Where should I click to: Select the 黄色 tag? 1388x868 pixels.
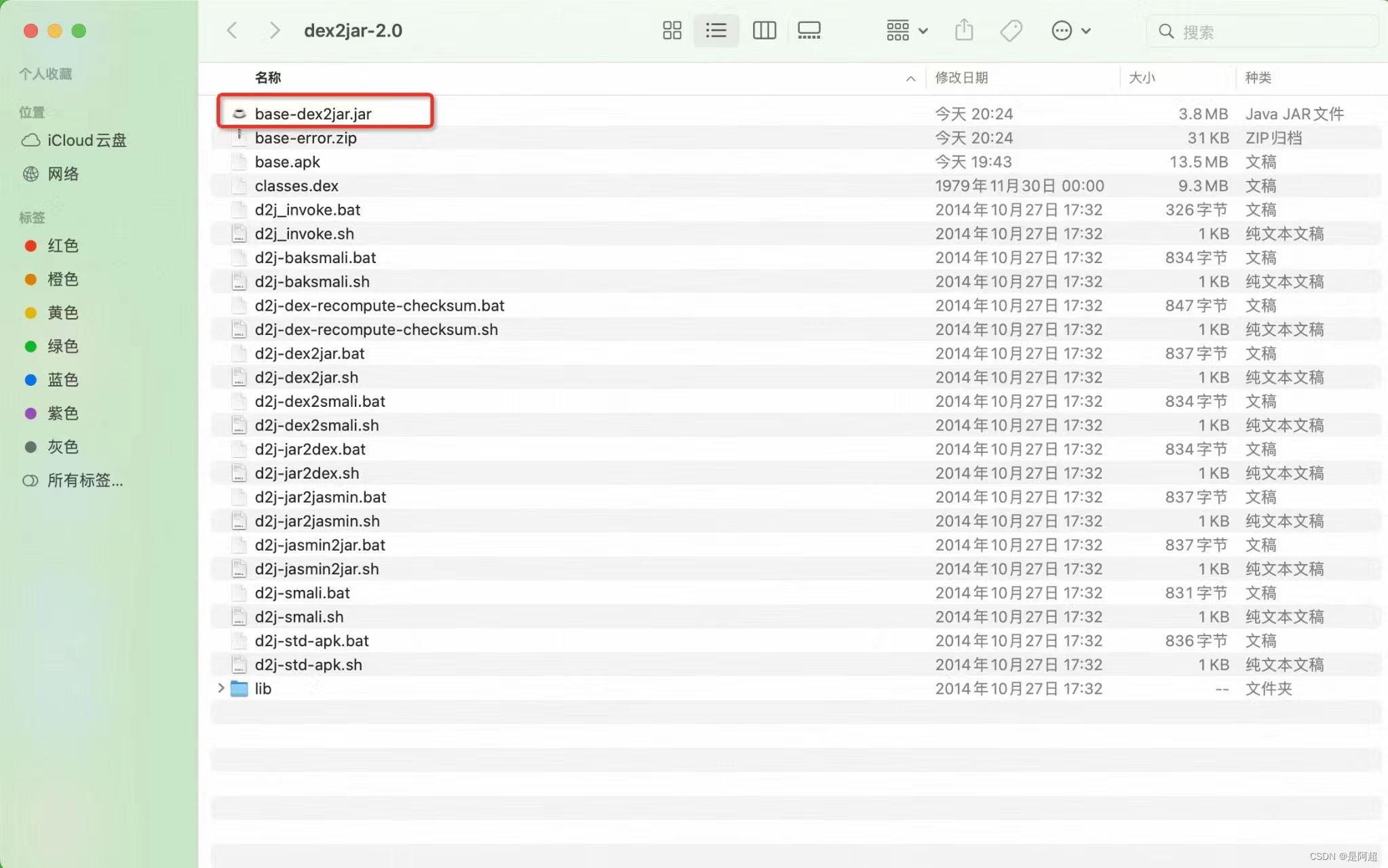coord(51,313)
